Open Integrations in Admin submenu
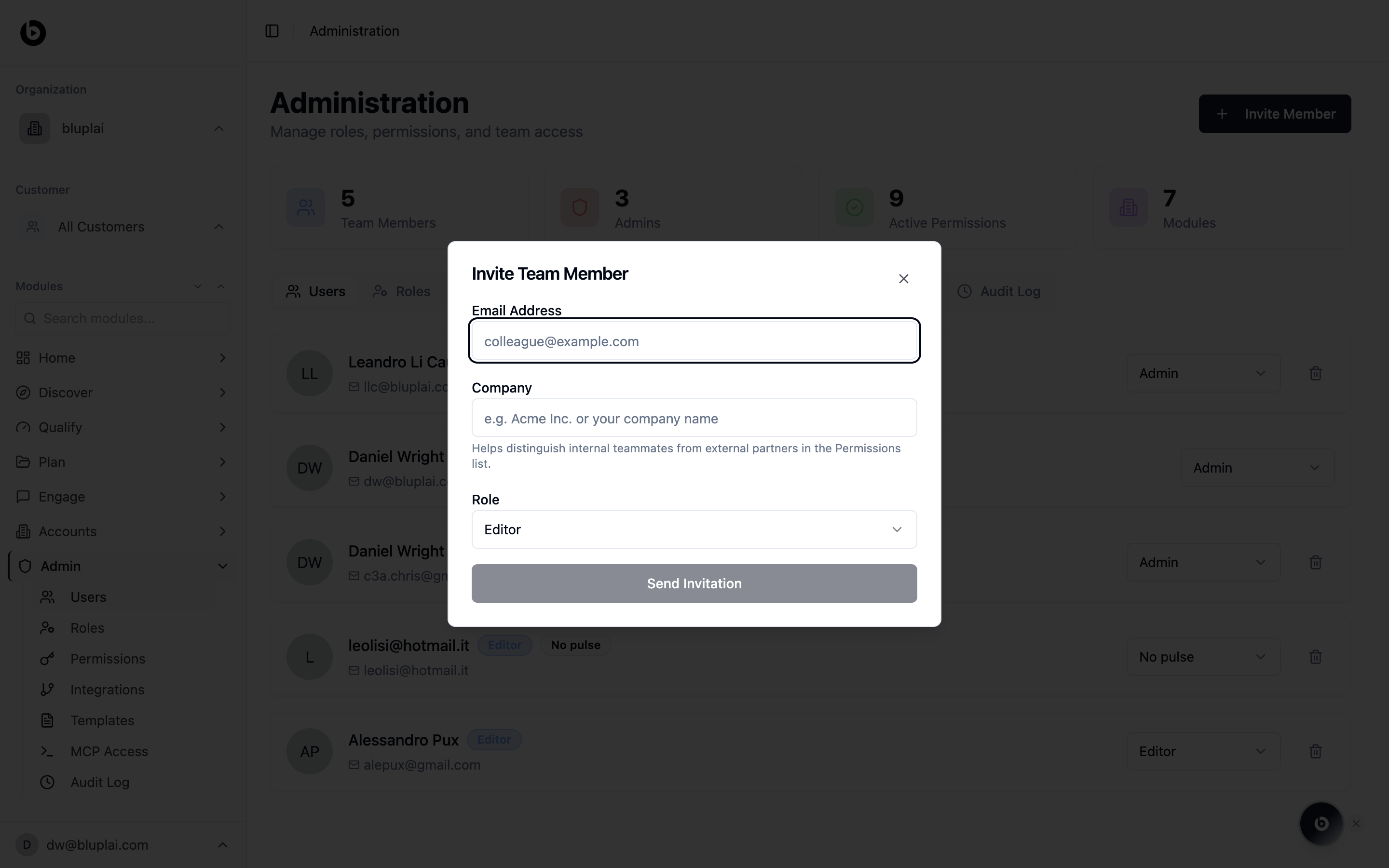 [108, 690]
